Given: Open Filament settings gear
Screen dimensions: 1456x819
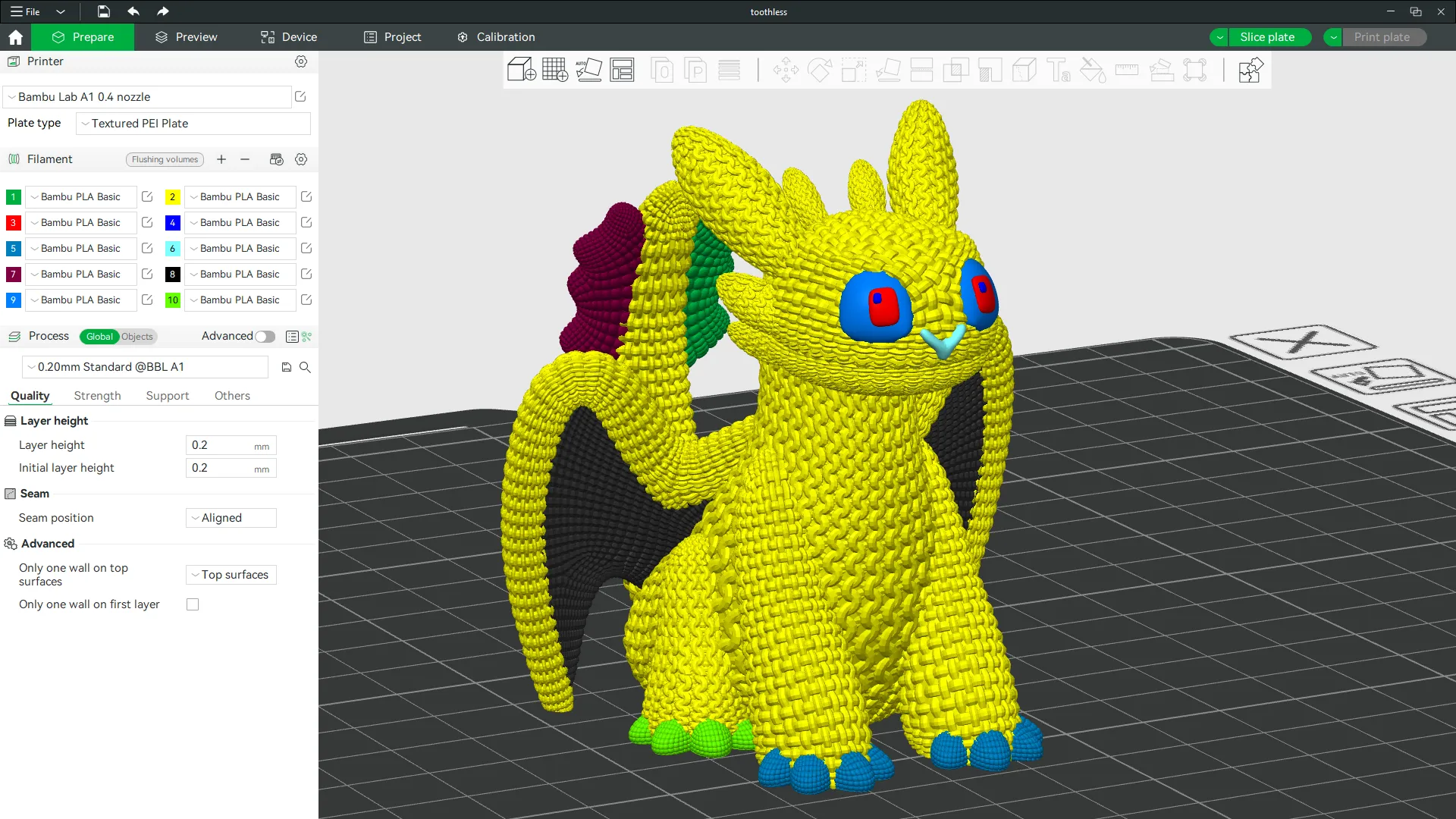Looking at the screenshot, I should pyautogui.click(x=301, y=159).
